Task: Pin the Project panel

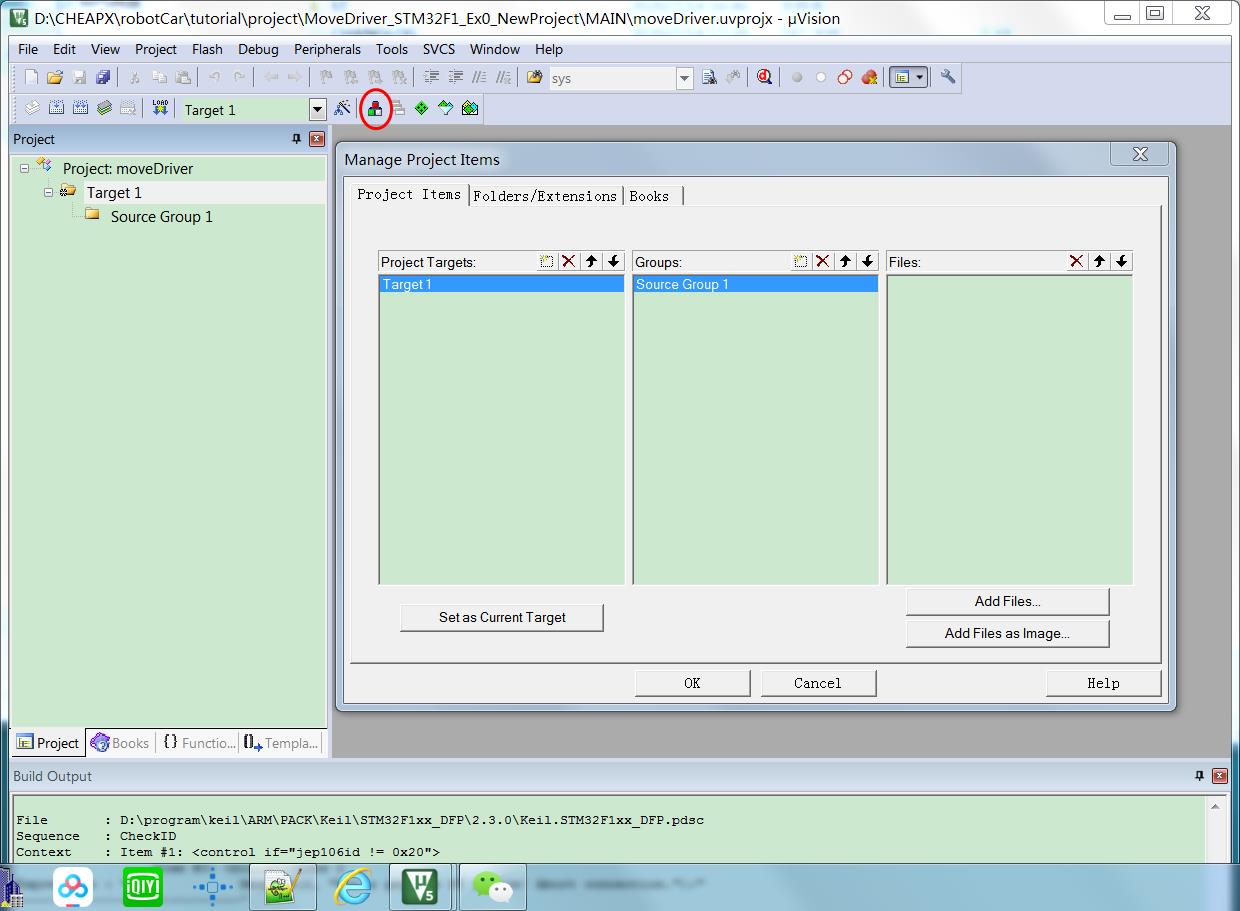Action: pyautogui.click(x=296, y=139)
